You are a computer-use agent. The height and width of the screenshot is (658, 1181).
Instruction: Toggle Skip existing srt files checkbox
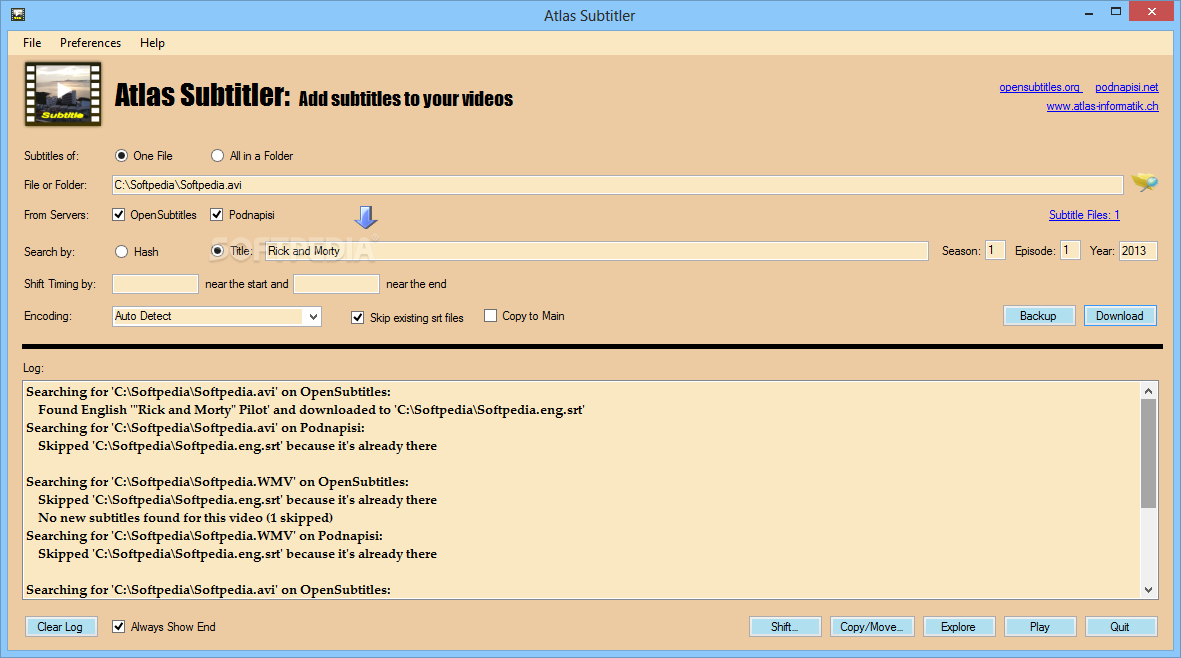(x=358, y=318)
